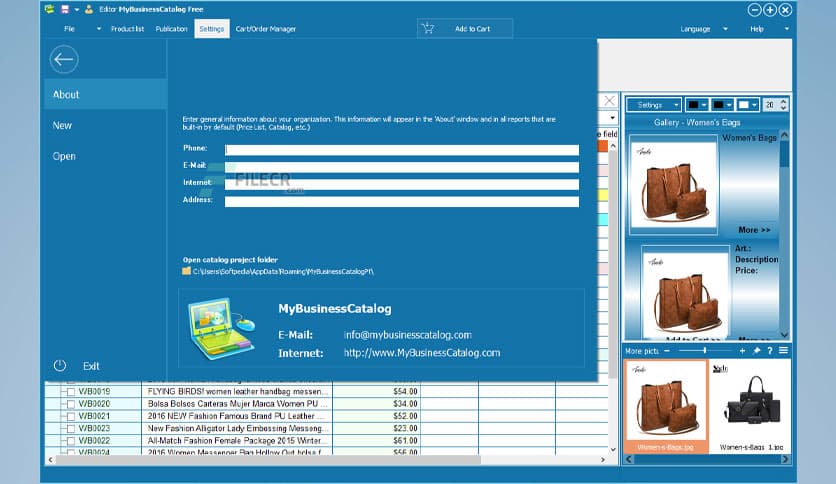Click the 'FLYING BIRDS! women leather handbag' cell
Screen dimensions: 836x484
(237, 392)
